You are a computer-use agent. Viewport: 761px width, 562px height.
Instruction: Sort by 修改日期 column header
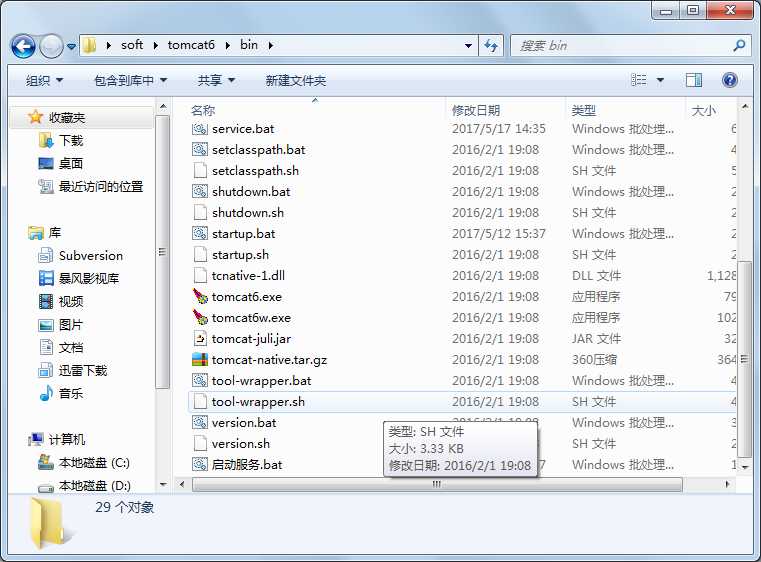pyautogui.click(x=476, y=111)
